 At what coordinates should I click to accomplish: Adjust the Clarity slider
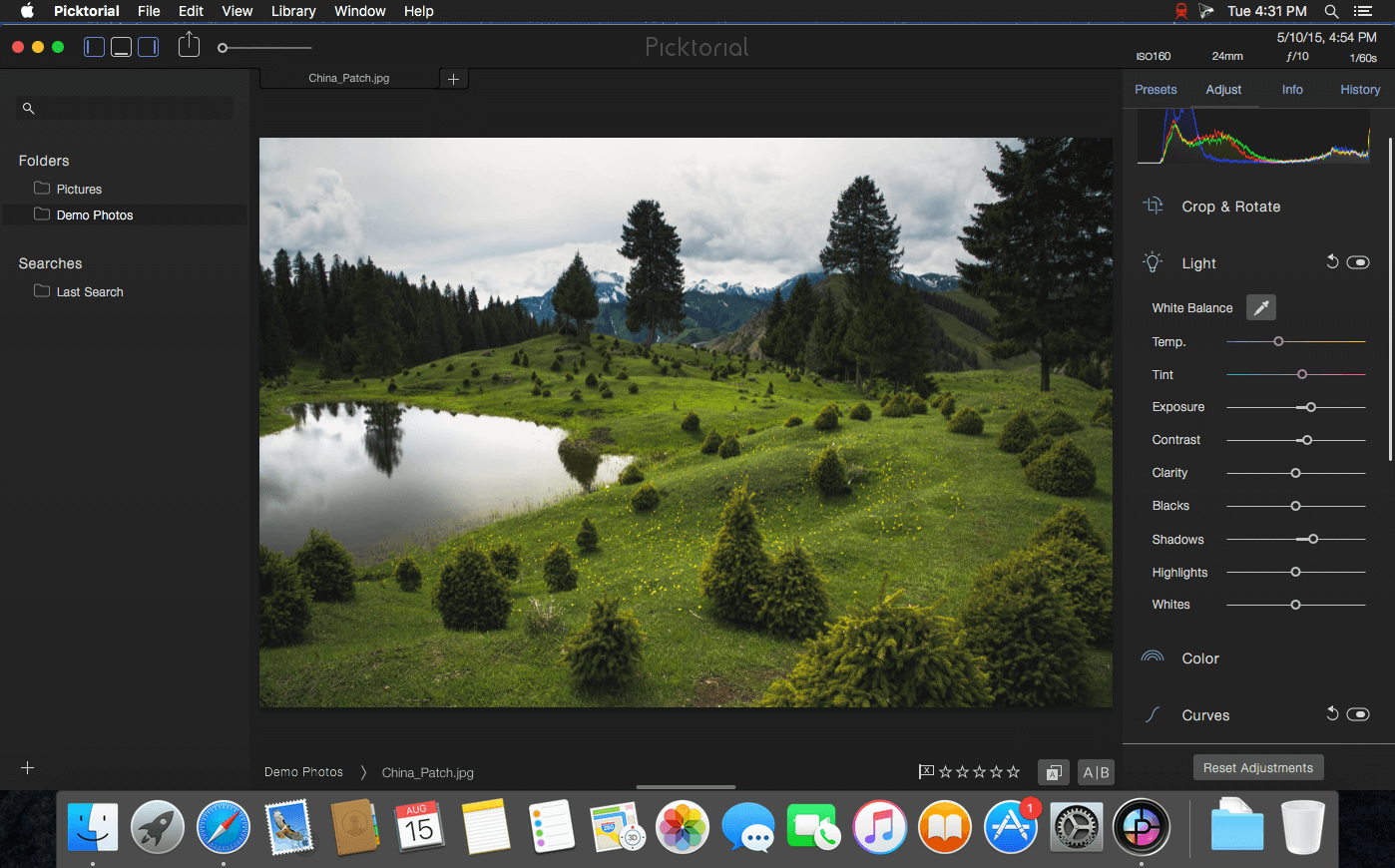[1295, 473]
